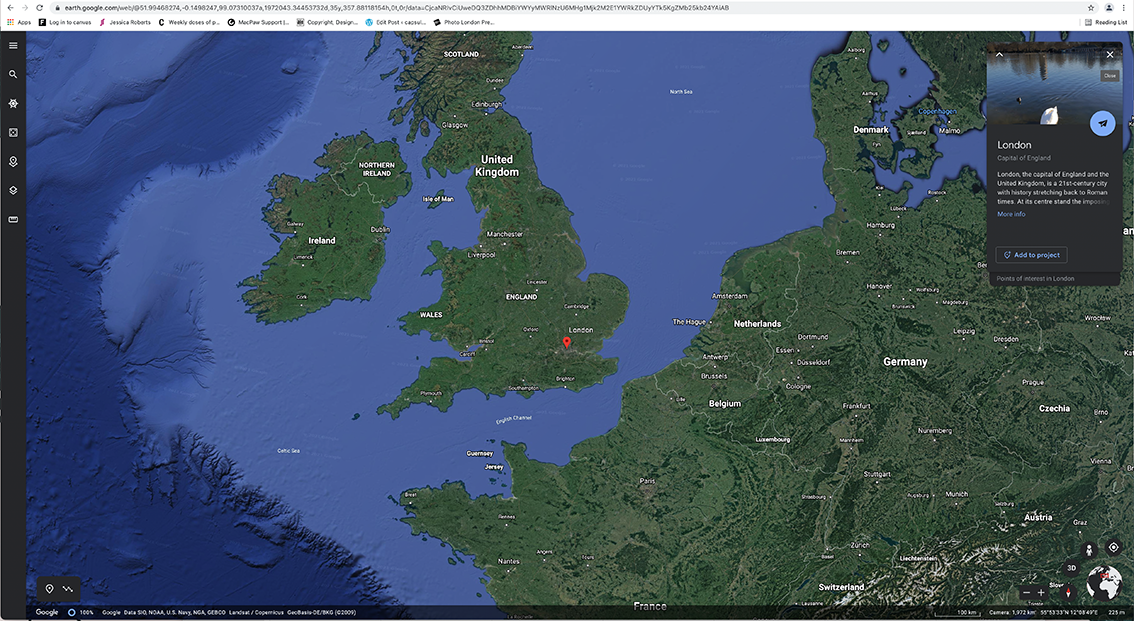Drop Pegman for Street View

point(1089,549)
